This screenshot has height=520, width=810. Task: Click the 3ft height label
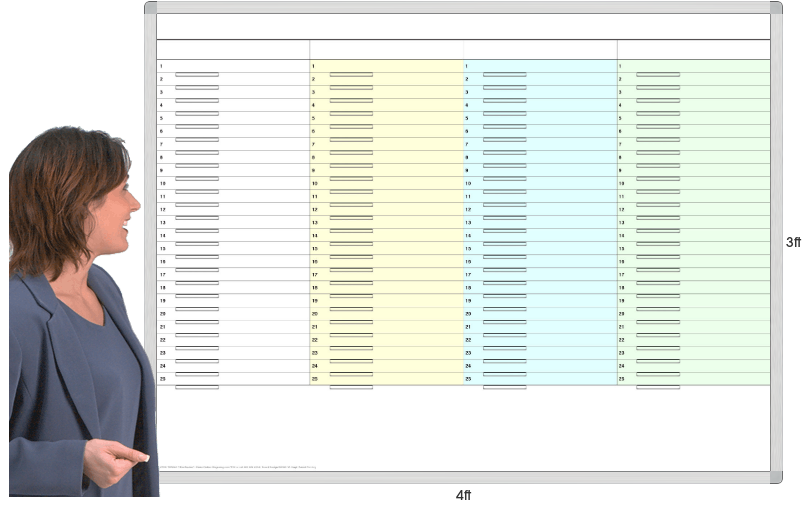[792, 242]
